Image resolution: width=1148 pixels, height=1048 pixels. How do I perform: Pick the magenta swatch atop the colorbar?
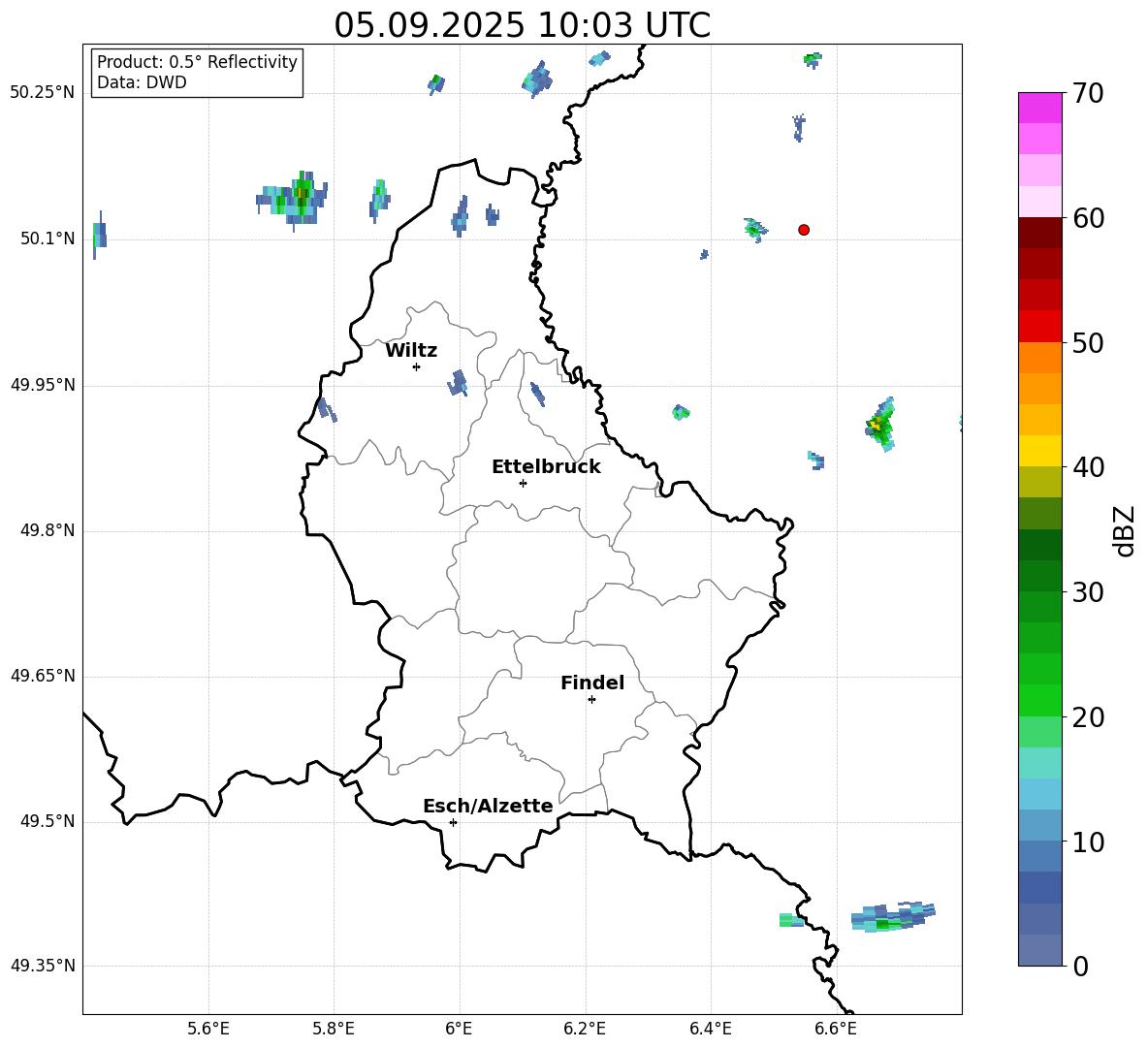1040,108
